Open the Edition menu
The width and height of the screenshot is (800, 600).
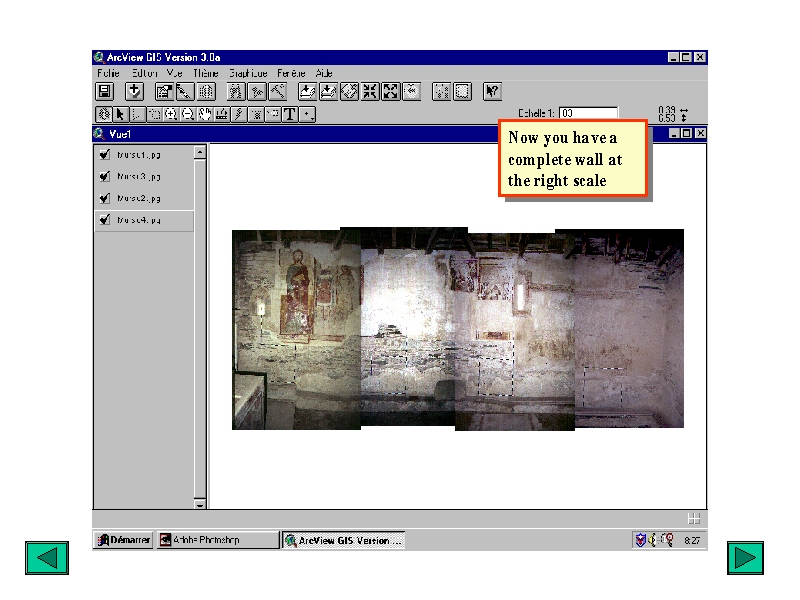[144, 73]
